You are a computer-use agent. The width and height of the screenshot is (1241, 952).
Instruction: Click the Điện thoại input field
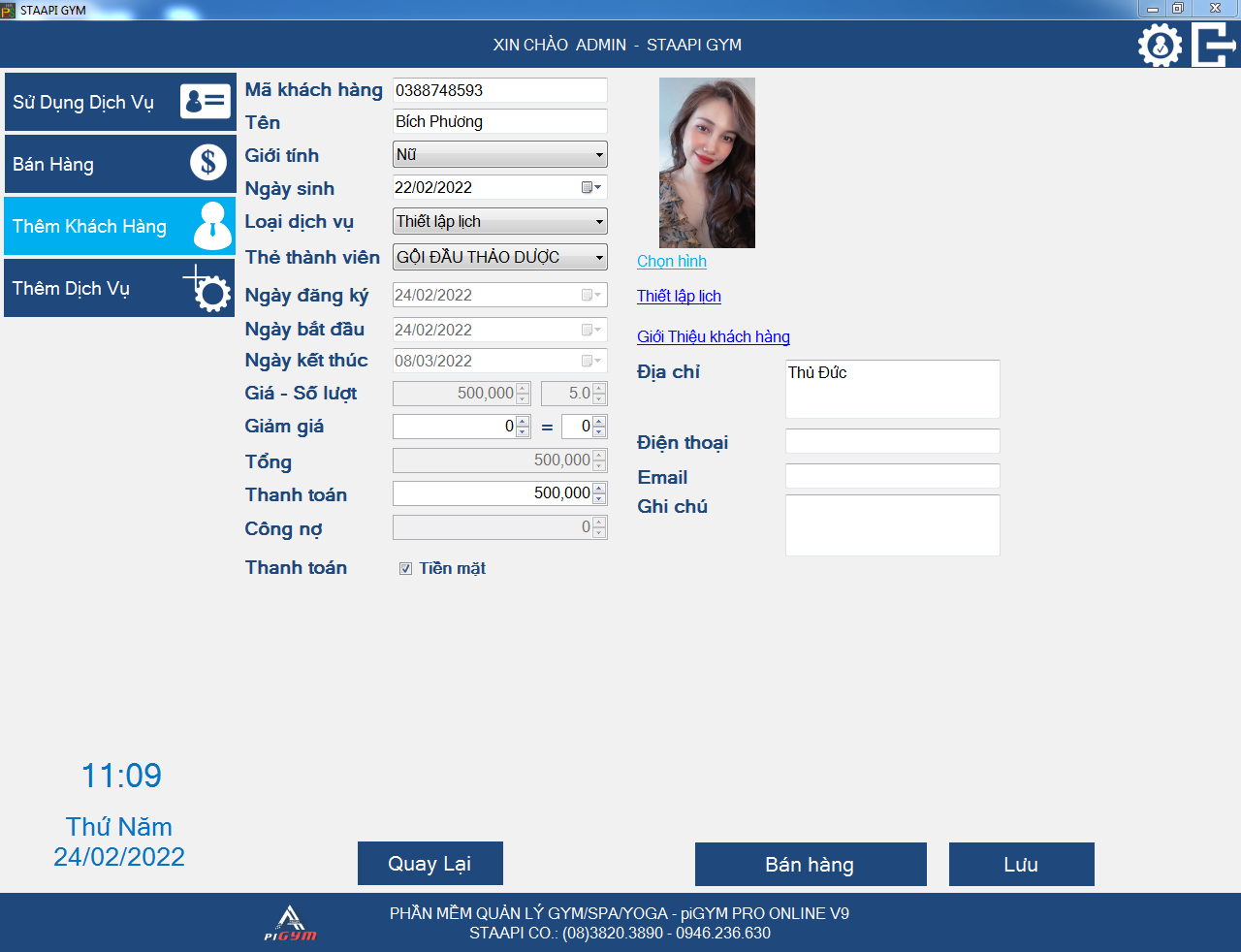tap(892, 441)
